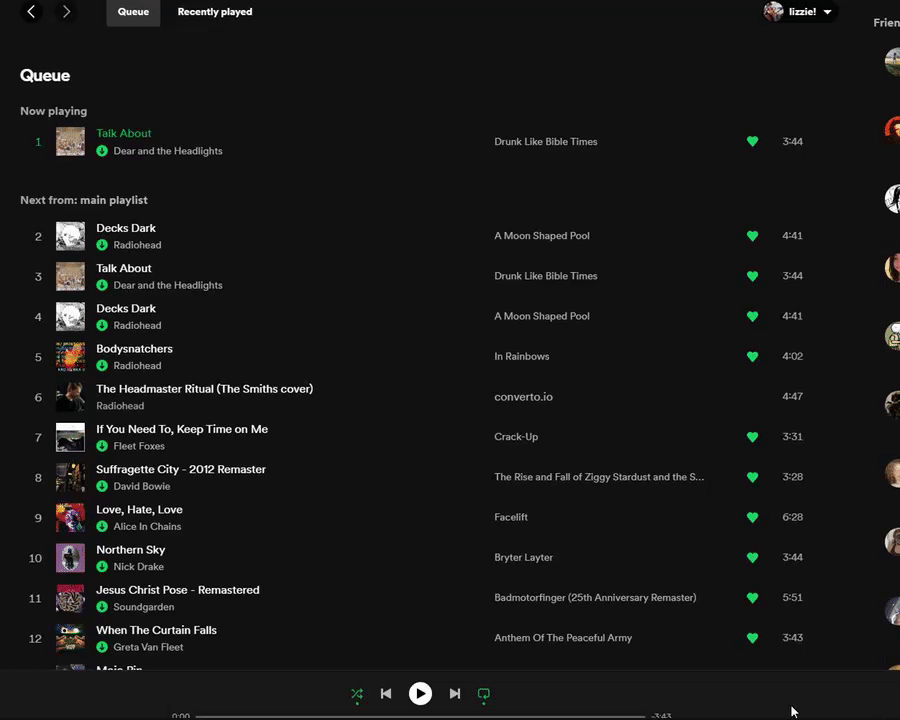
Task: Open the Radiohead artist link under Bodysnatchers
Action: pyautogui.click(x=137, y=366)
